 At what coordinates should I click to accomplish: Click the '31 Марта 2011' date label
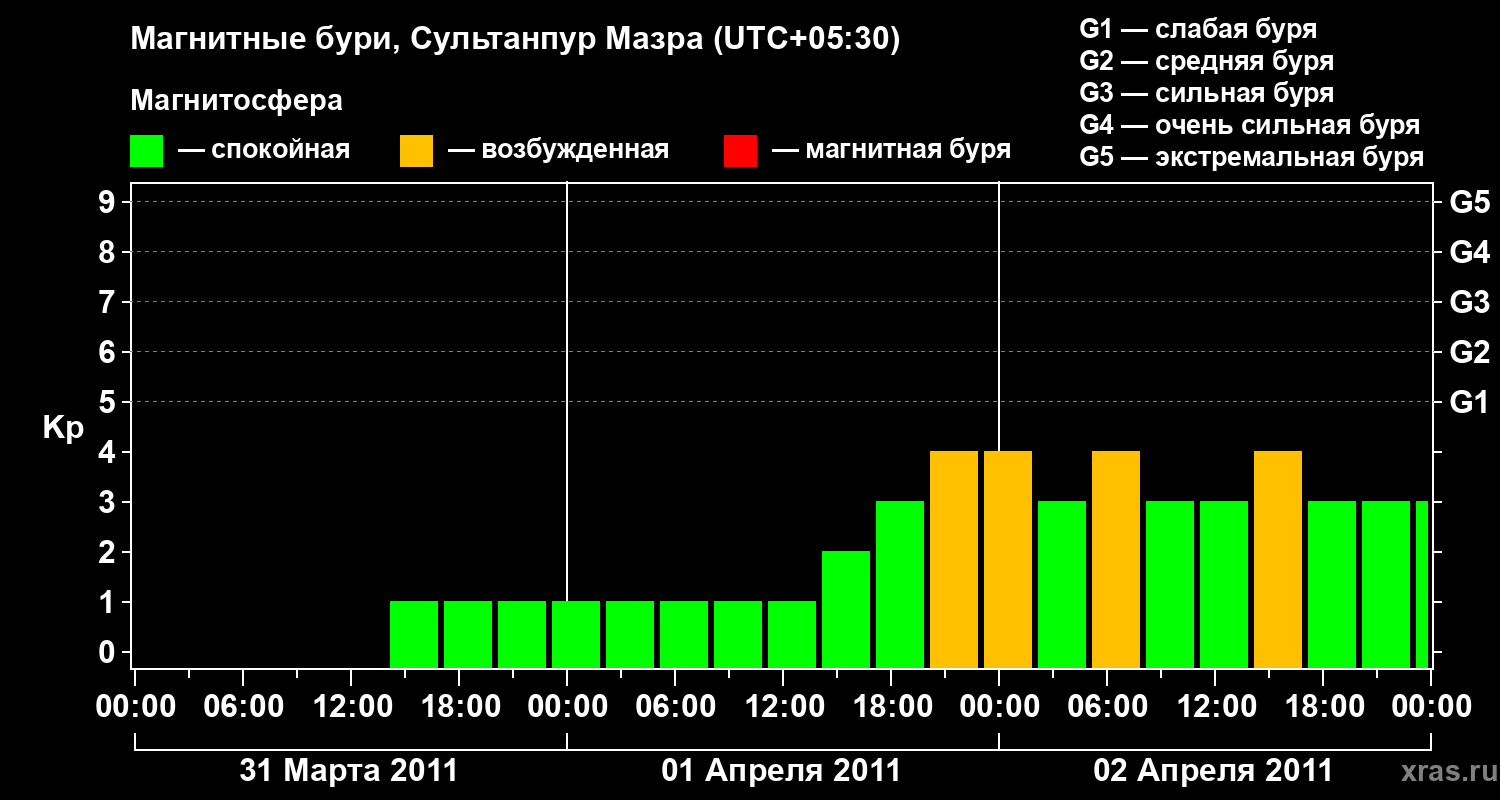pos(349,771)
